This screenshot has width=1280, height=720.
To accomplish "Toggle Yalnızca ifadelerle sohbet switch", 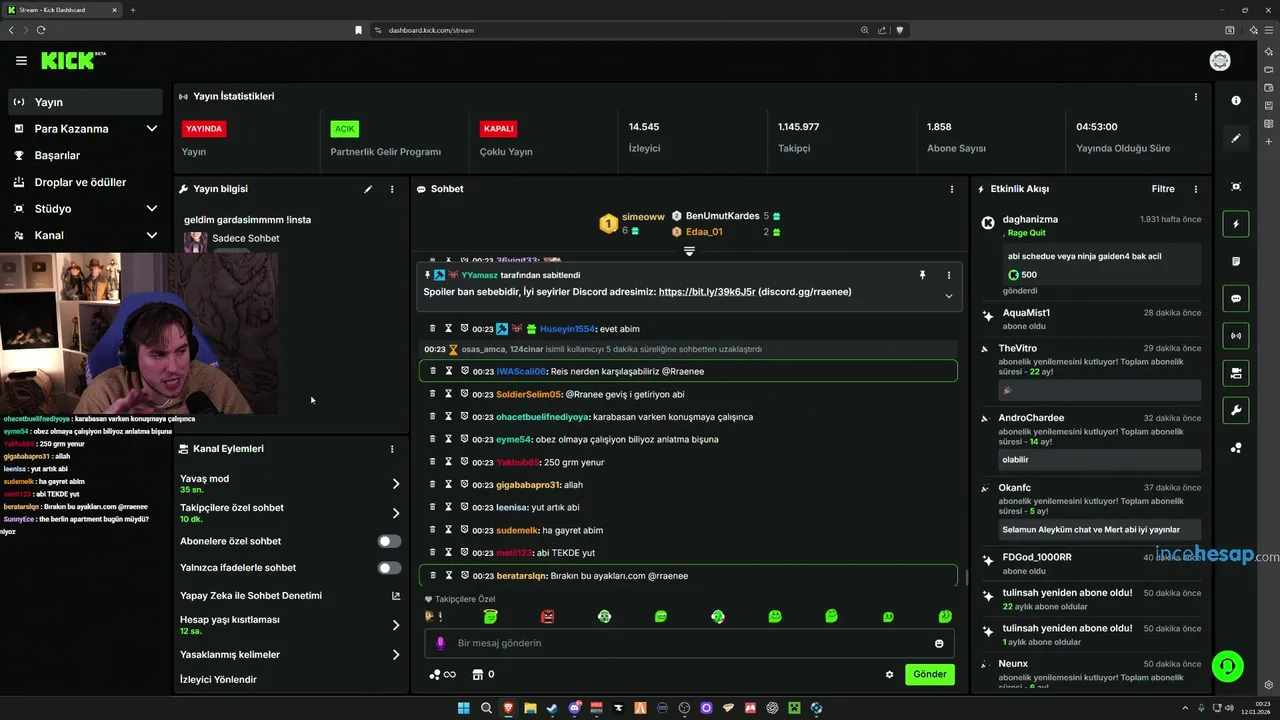I will [x=389, y=568].
